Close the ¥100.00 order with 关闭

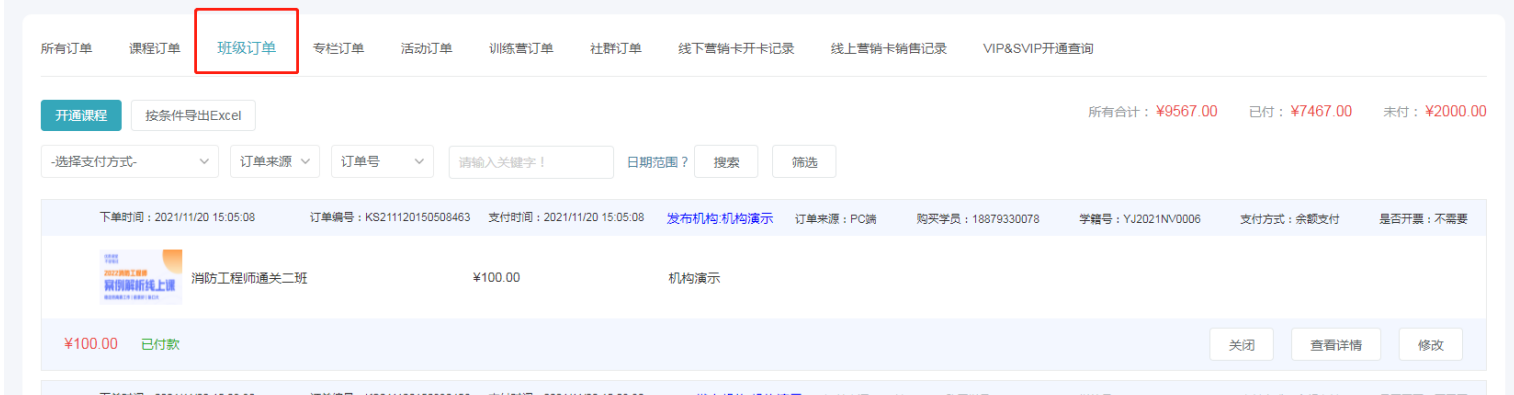point(1241,344)
